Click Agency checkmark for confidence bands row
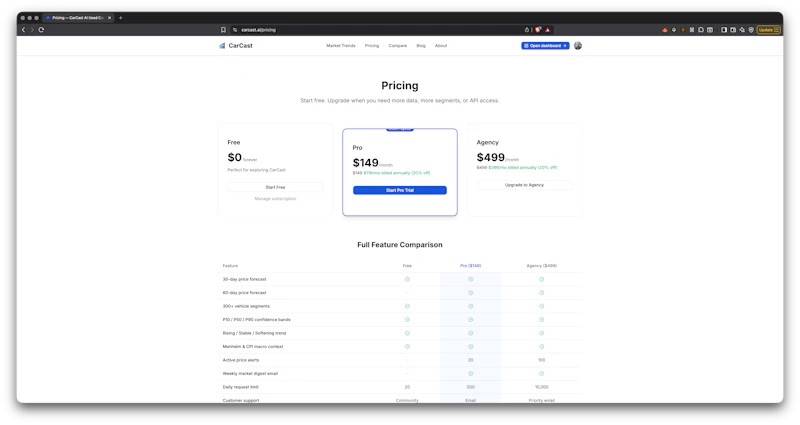Screen dimensions: 800x425 click(541, 319)
